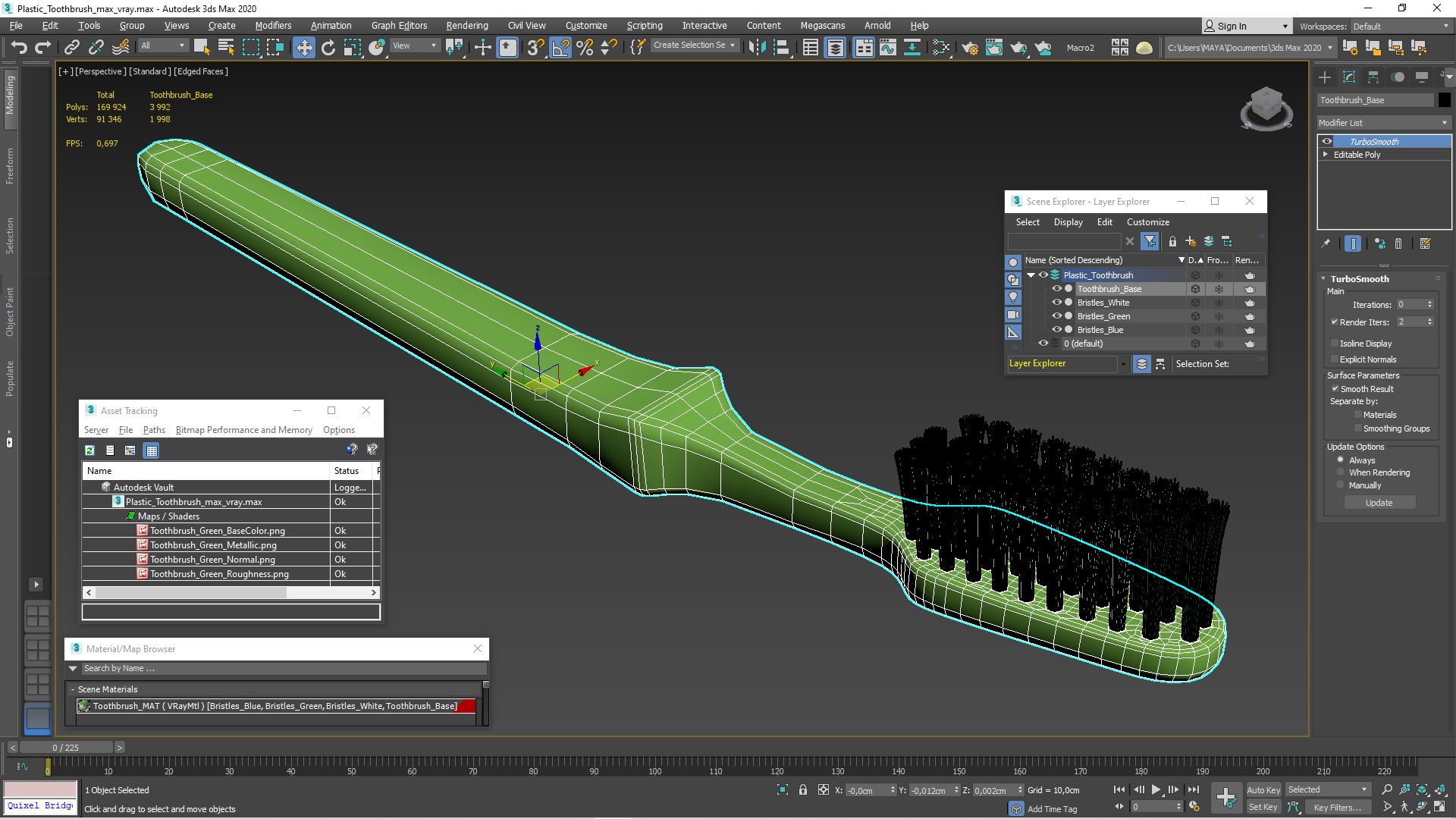Image resolution: width=1456 pixels, height=819 pixels.
Task: Open Customize menu in Scene Explorer
Action: 1147,222
